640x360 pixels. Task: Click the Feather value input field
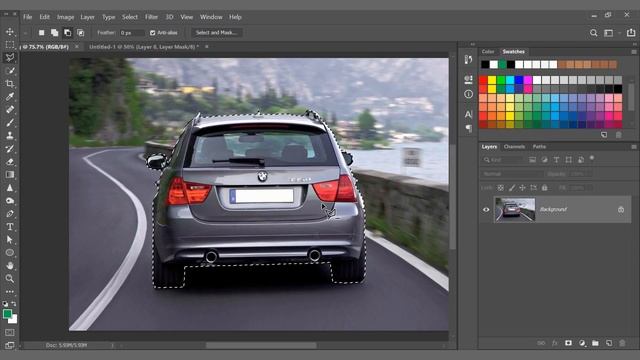coord(132,33)
